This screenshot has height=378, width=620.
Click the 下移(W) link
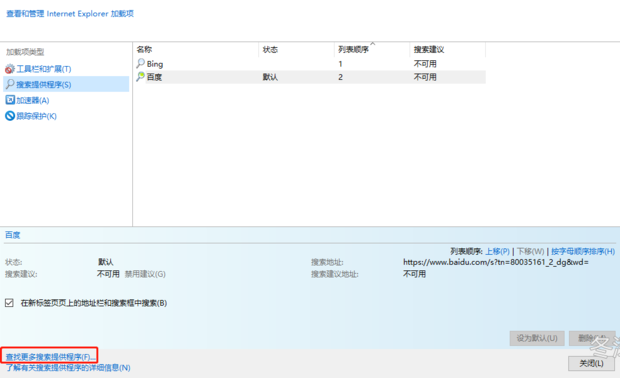click(x=531, y=251)
